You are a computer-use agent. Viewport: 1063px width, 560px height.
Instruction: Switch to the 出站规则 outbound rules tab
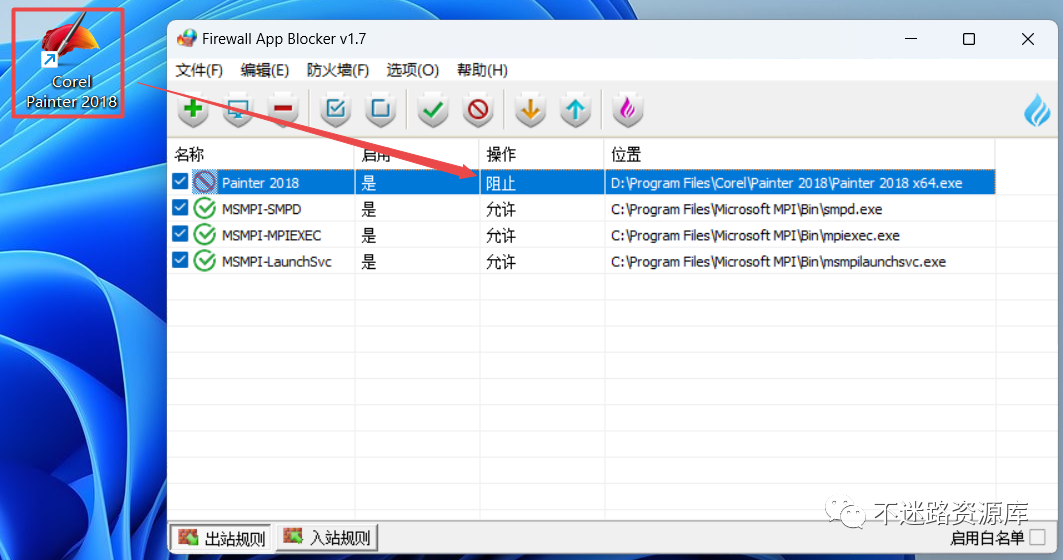(221, 538)
